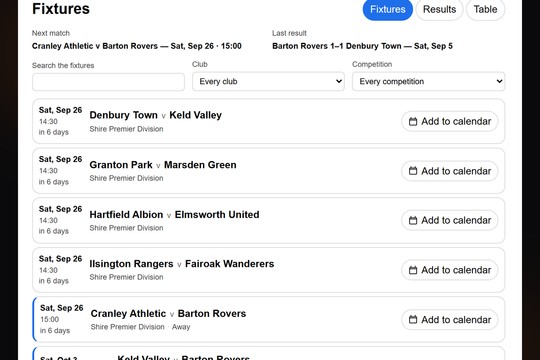The image size is (540, 360).
Task: Click team name Elmsworth United
Action: tap(217, 214)
